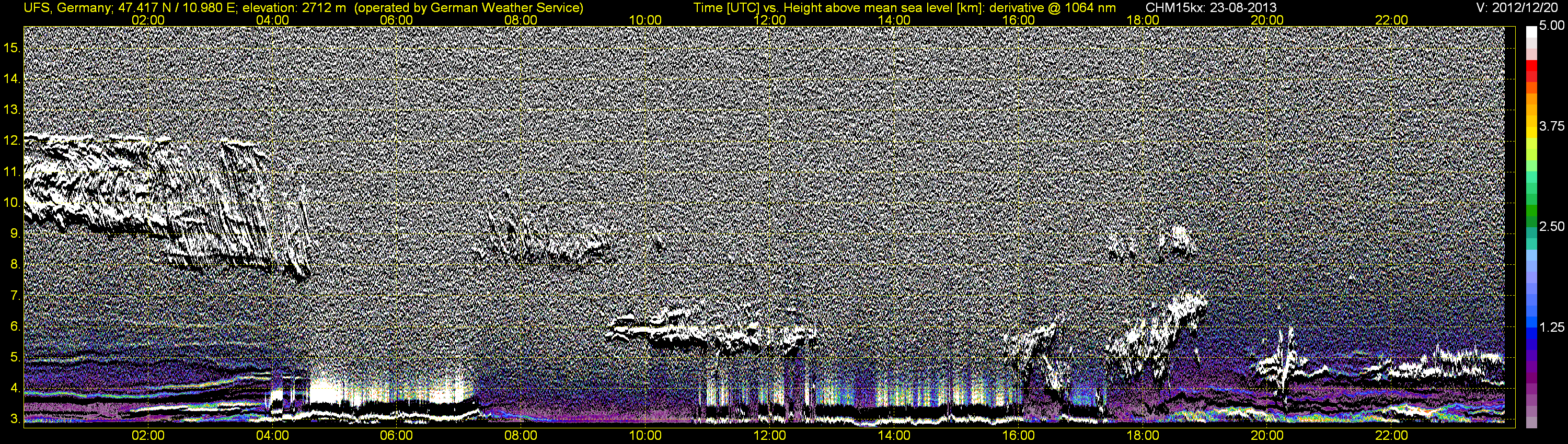This screenshot has height=444, width=1568.
Task: Click the '14:00' tick on the upper time axis
Action: (894, 20)
